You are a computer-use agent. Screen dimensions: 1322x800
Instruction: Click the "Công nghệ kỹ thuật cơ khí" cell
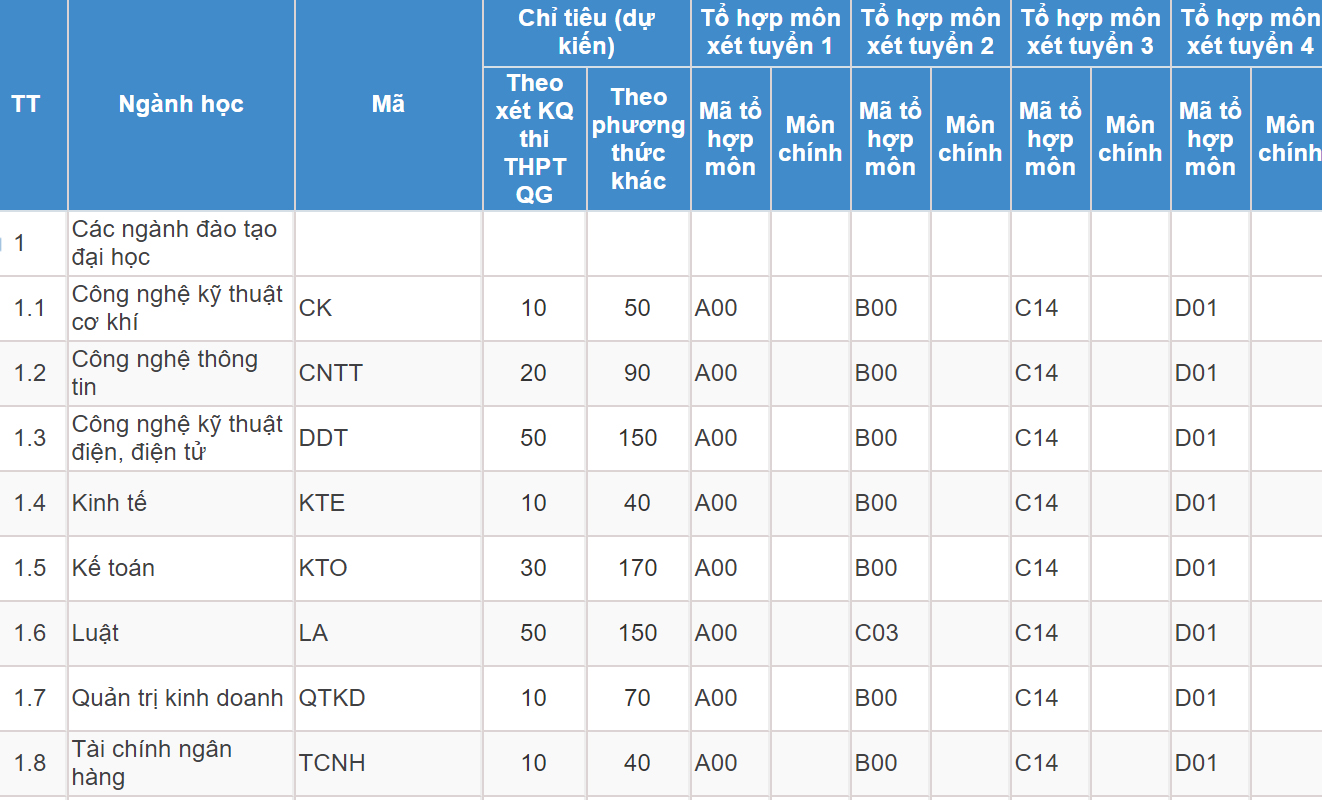(177, 308)
